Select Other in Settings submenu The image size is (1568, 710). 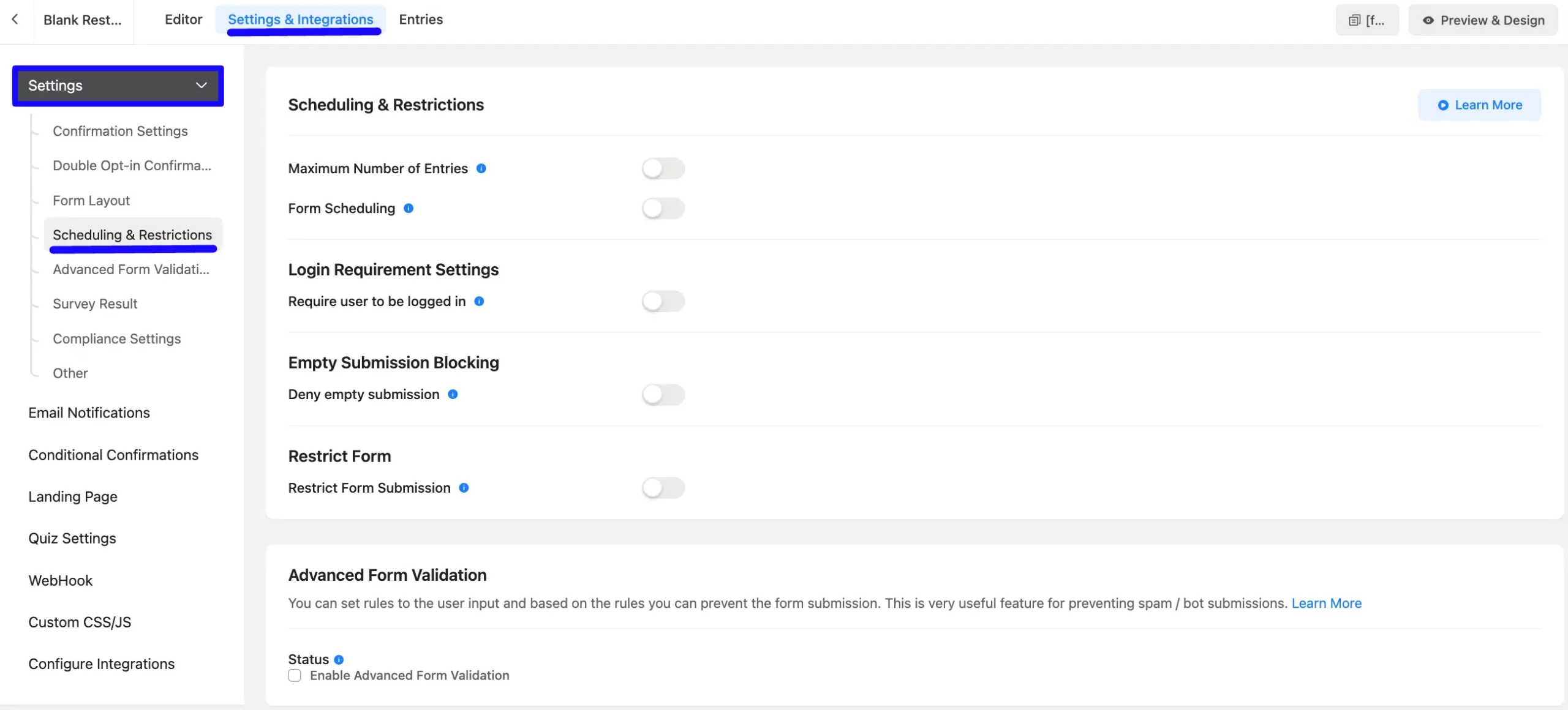70,373
